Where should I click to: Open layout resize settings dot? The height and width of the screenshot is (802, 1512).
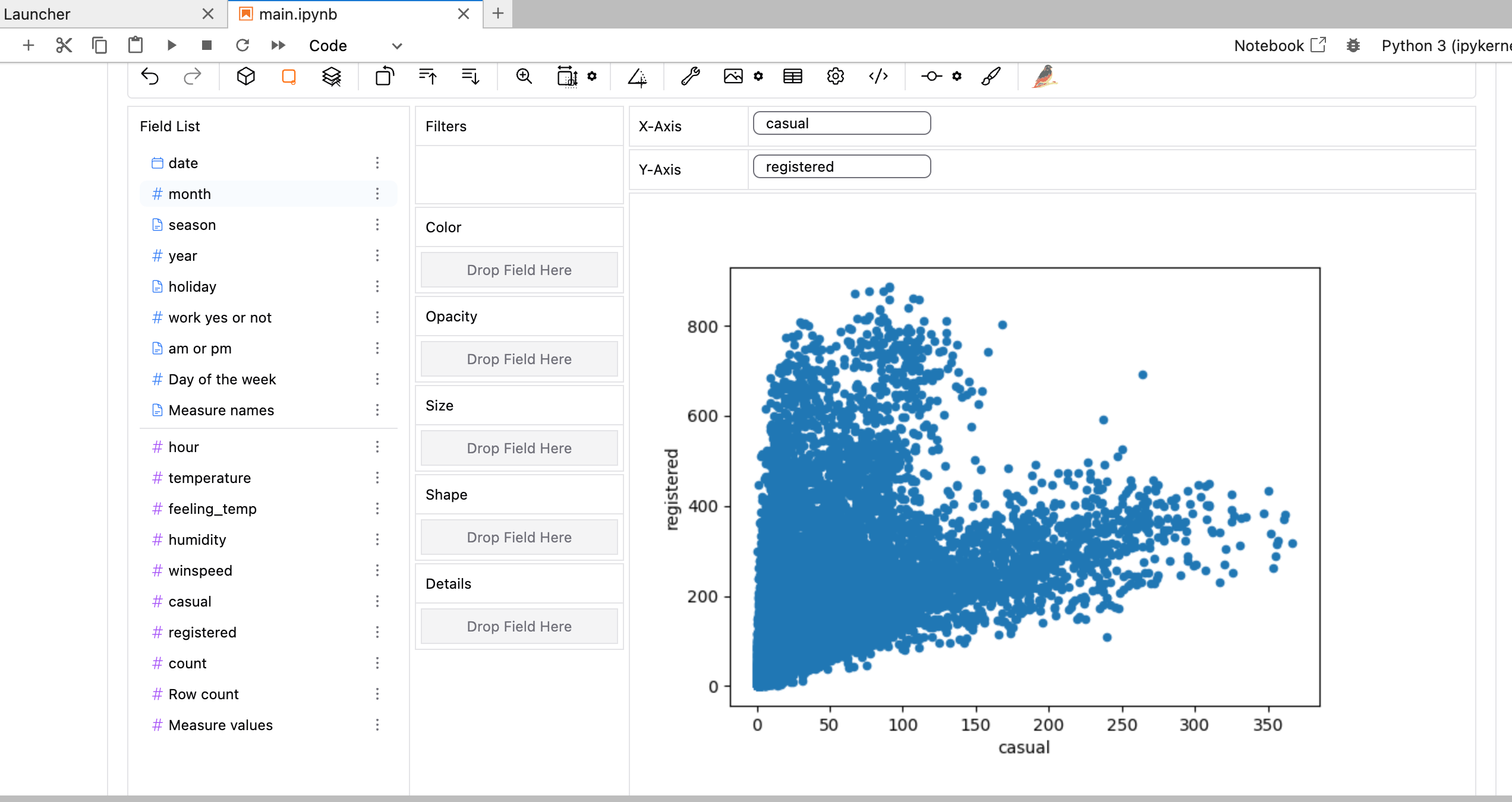[592, 76]
